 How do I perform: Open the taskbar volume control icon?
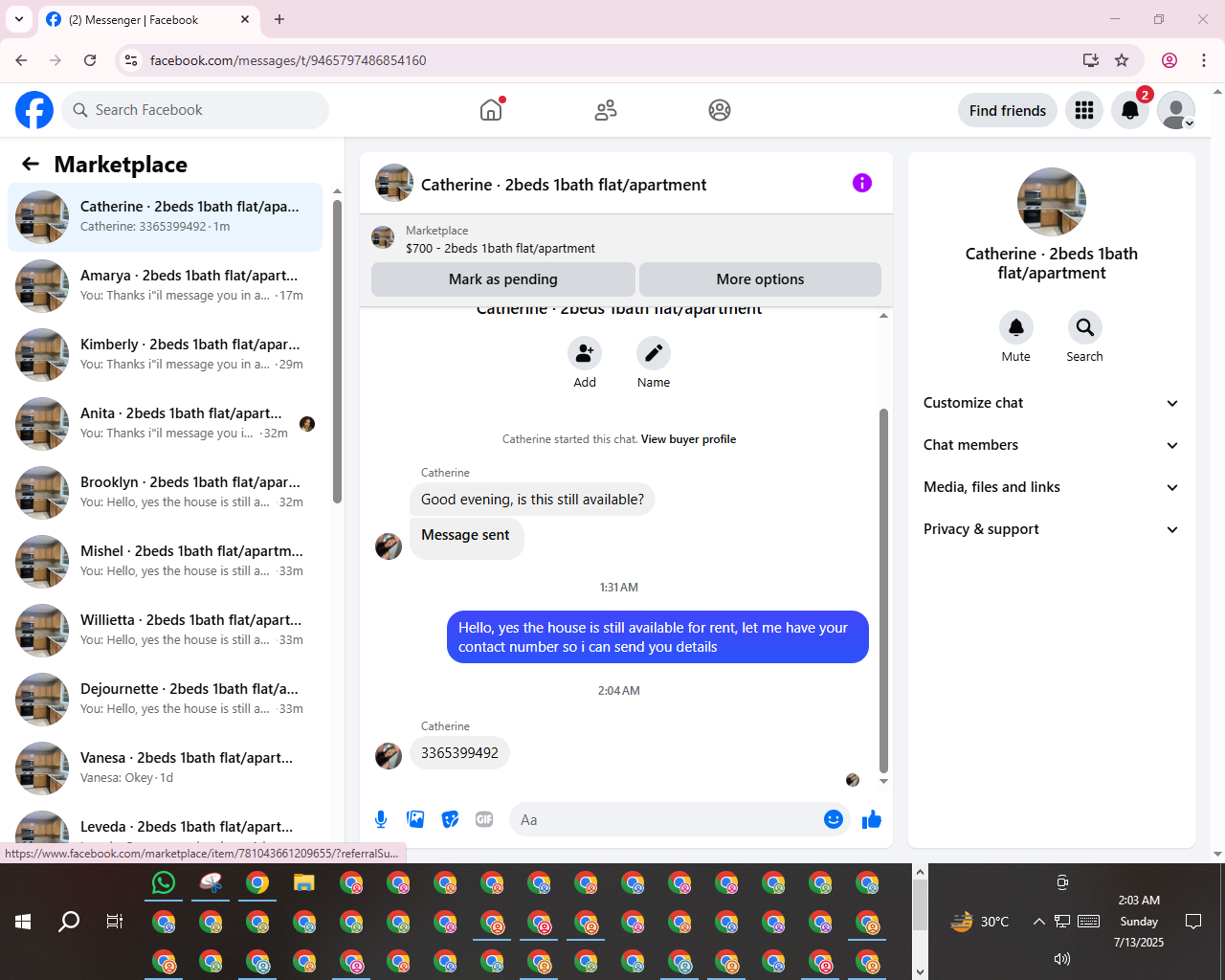click(1062, 958)
